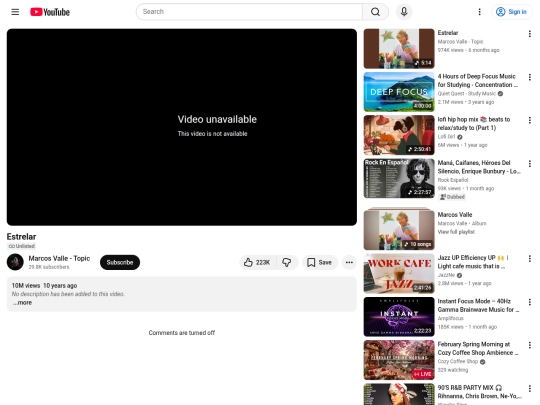The image size is (540, 405).
Task: Open options menu for Jazz UP Efficiency video
Action: [530, 259]
